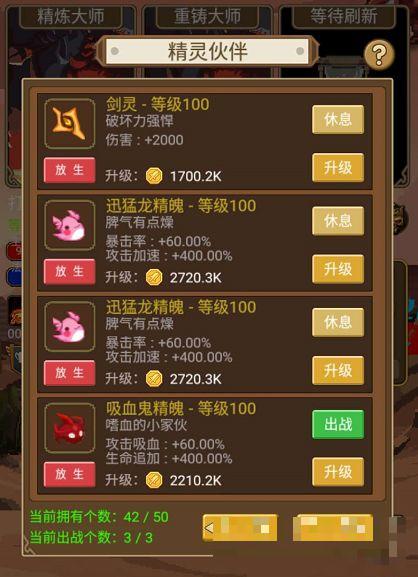The image size is (418, 577).
Task: Upgrade 剑灵 with 升级 button
Action: pos(338,168)
